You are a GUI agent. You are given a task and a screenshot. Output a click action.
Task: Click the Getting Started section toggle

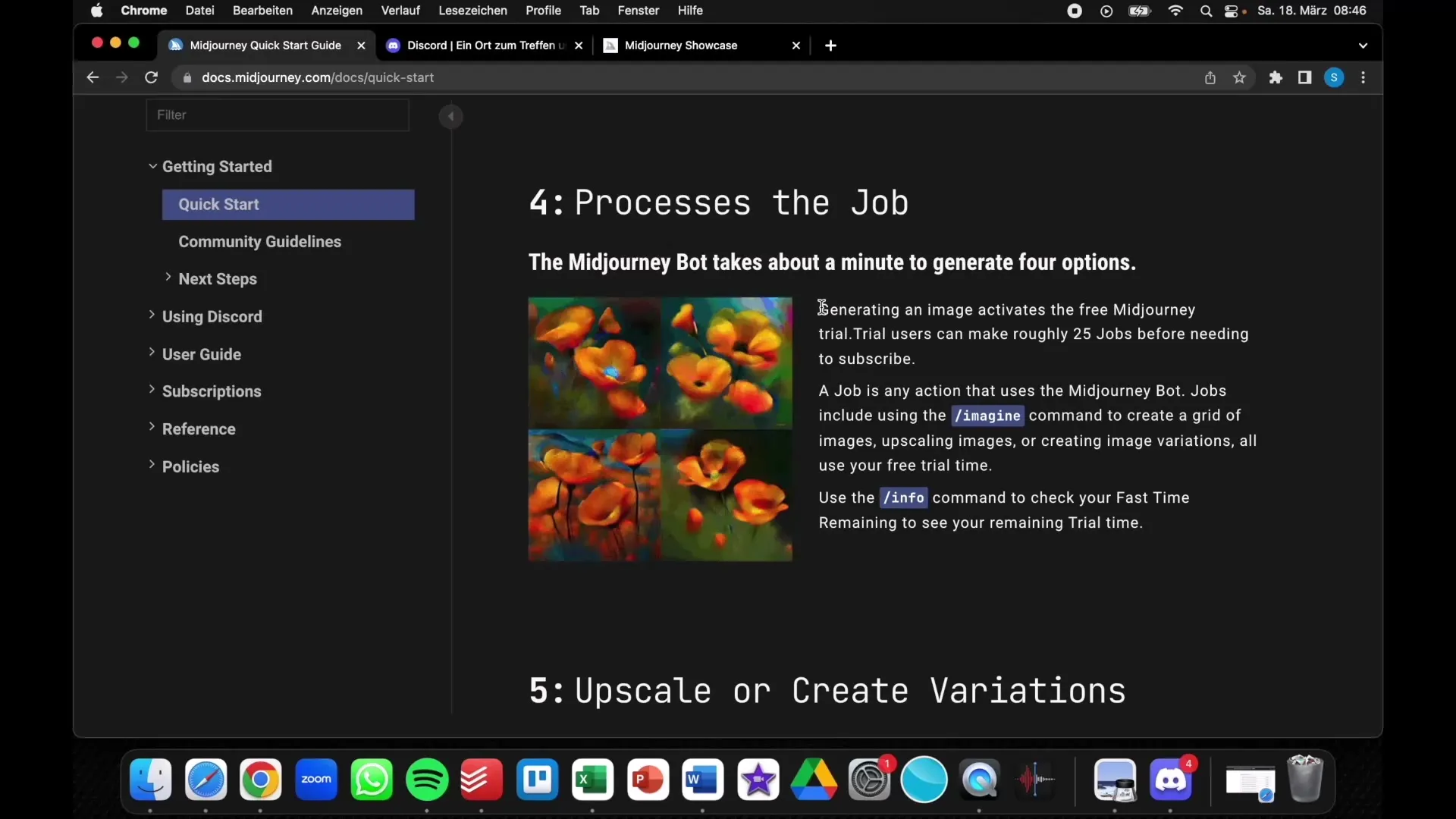(x=153, y=166)
